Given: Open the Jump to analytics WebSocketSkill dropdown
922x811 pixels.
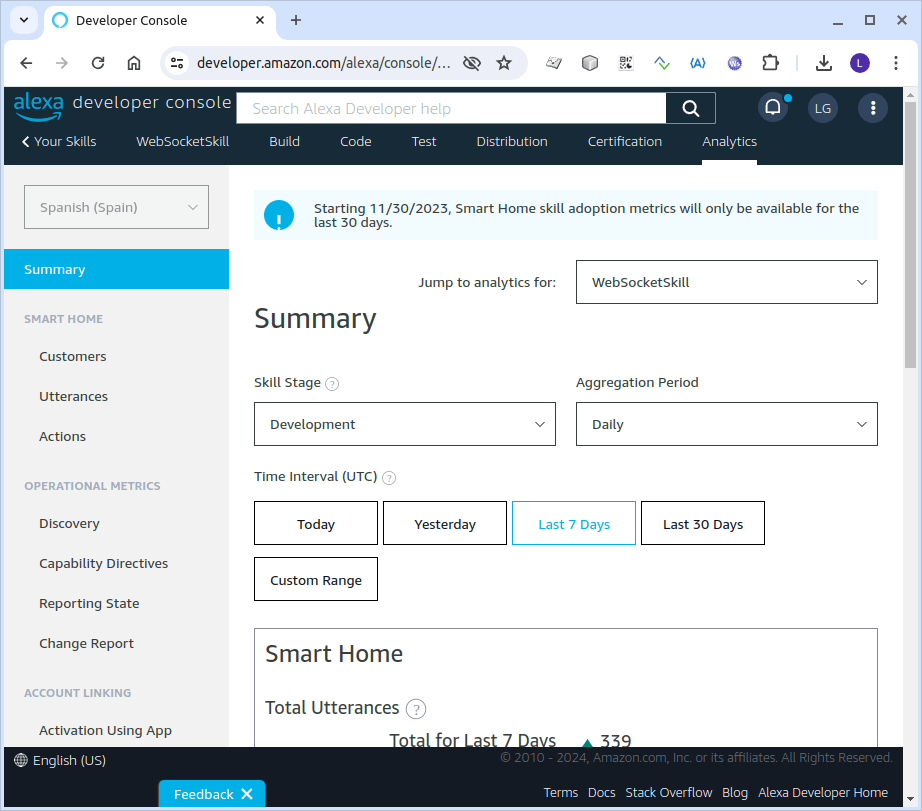Looking at the screenshot, I should pos(726,282).
